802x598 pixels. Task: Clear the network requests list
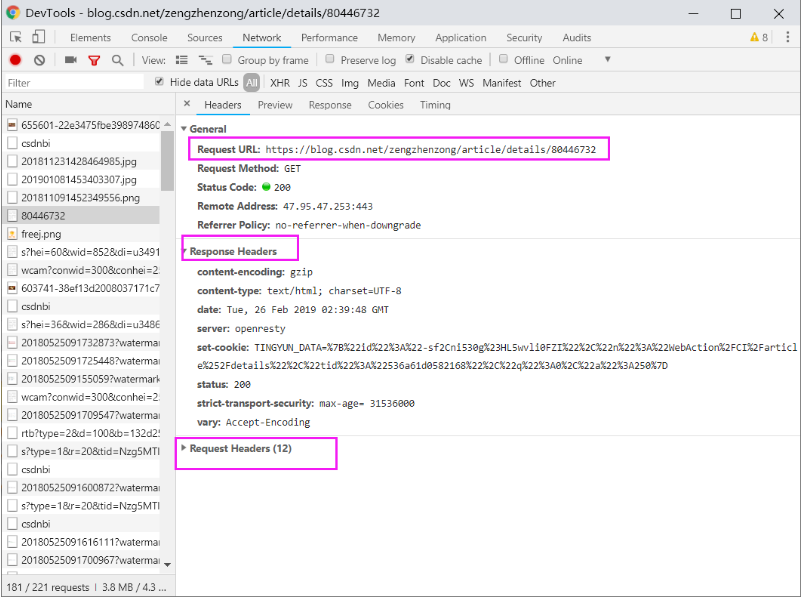[40, 60]
